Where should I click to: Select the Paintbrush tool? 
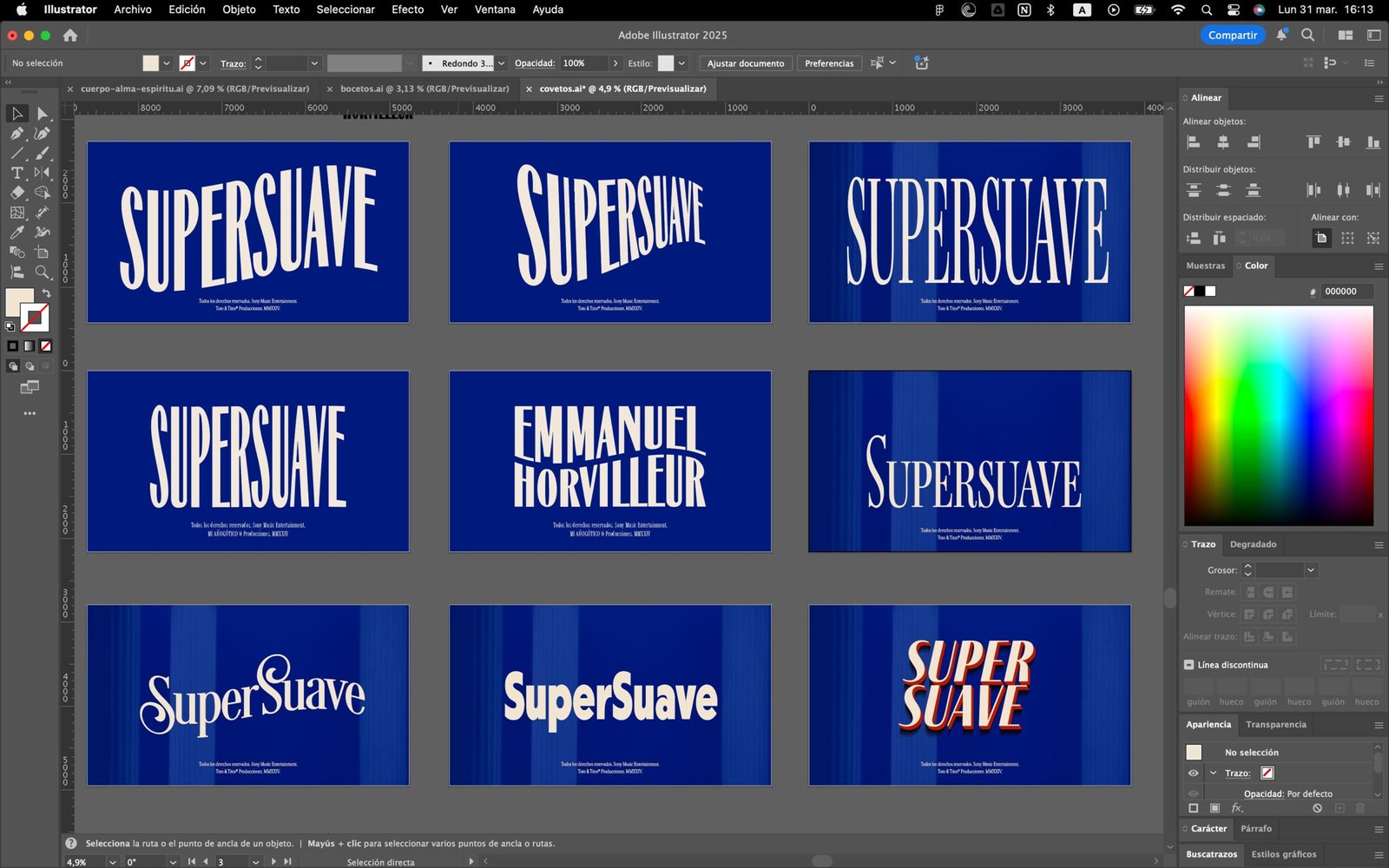[x=42, y=154]
